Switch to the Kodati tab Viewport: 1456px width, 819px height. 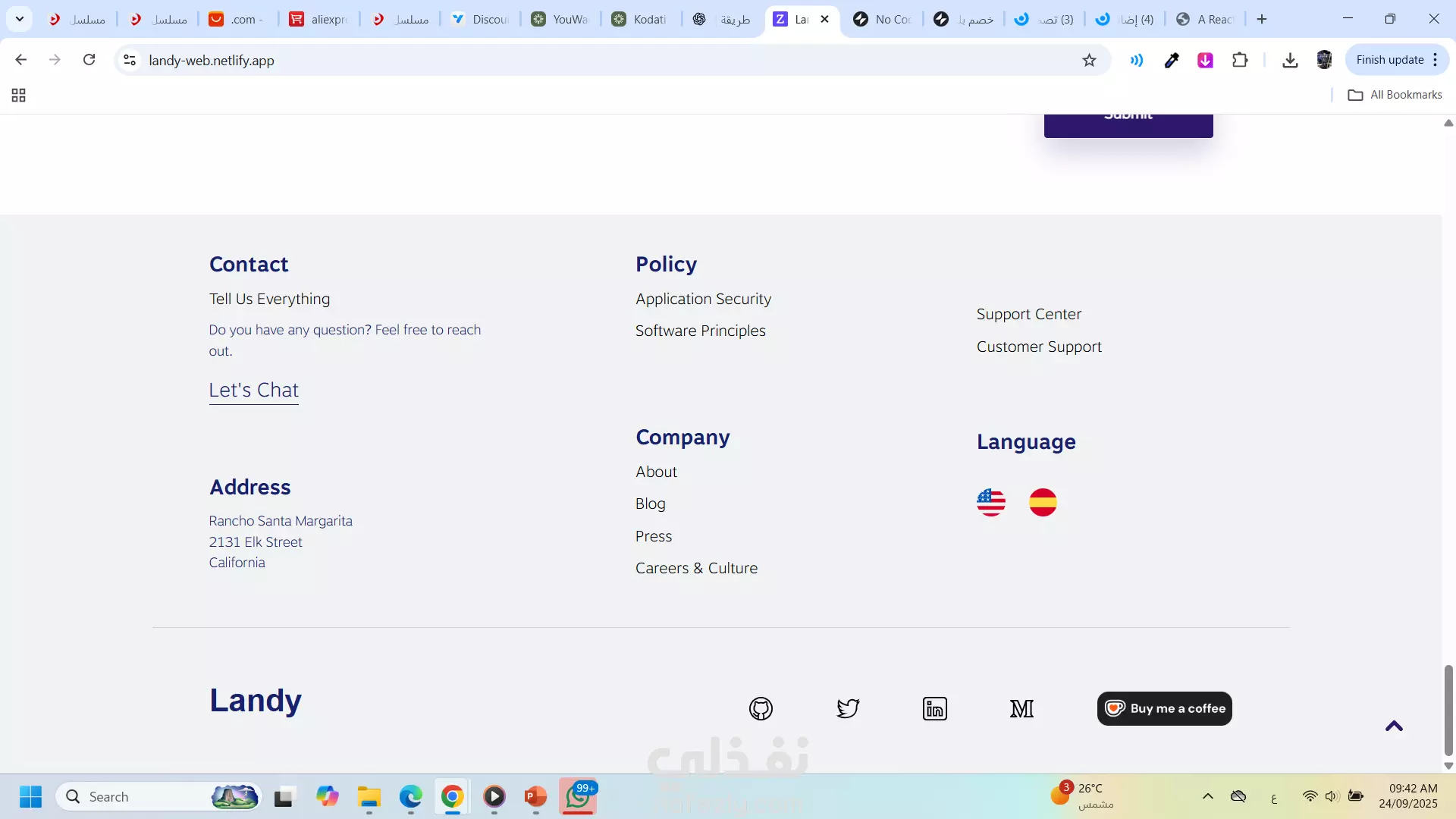tap(641, 20)
